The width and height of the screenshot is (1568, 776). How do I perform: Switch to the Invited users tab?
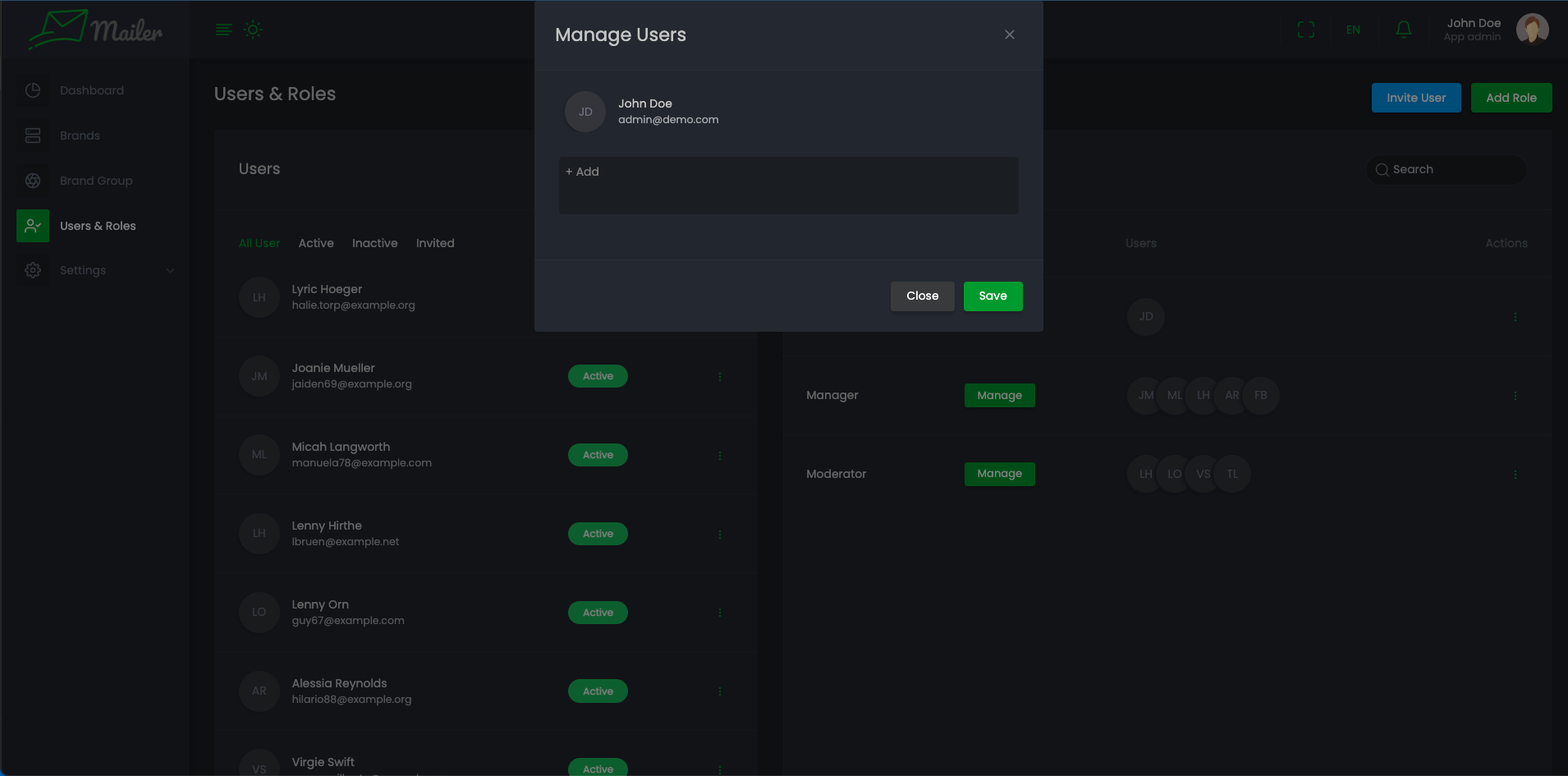(x=435, y=243)
